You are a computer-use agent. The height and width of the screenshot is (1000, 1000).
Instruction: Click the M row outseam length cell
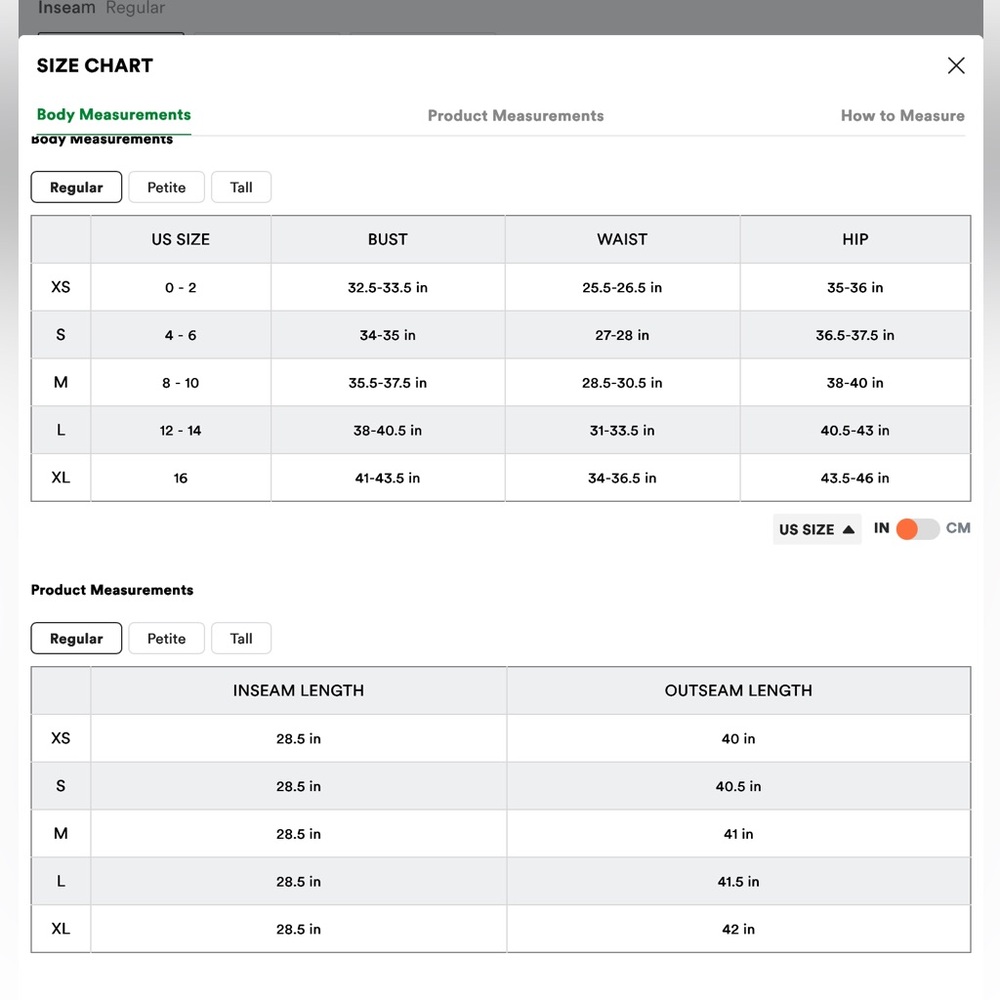[739, 834]
